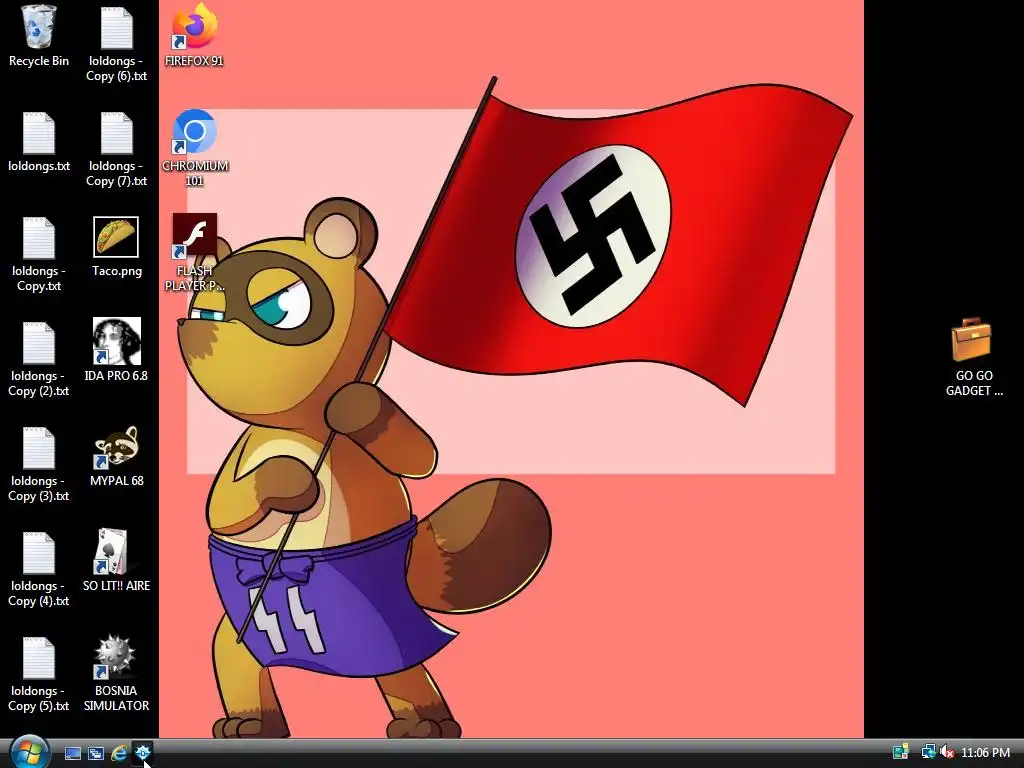This screenshot has width=1024, height=768.
Task: Select the Taco.png image thumbnail
Action: (116, 237)
